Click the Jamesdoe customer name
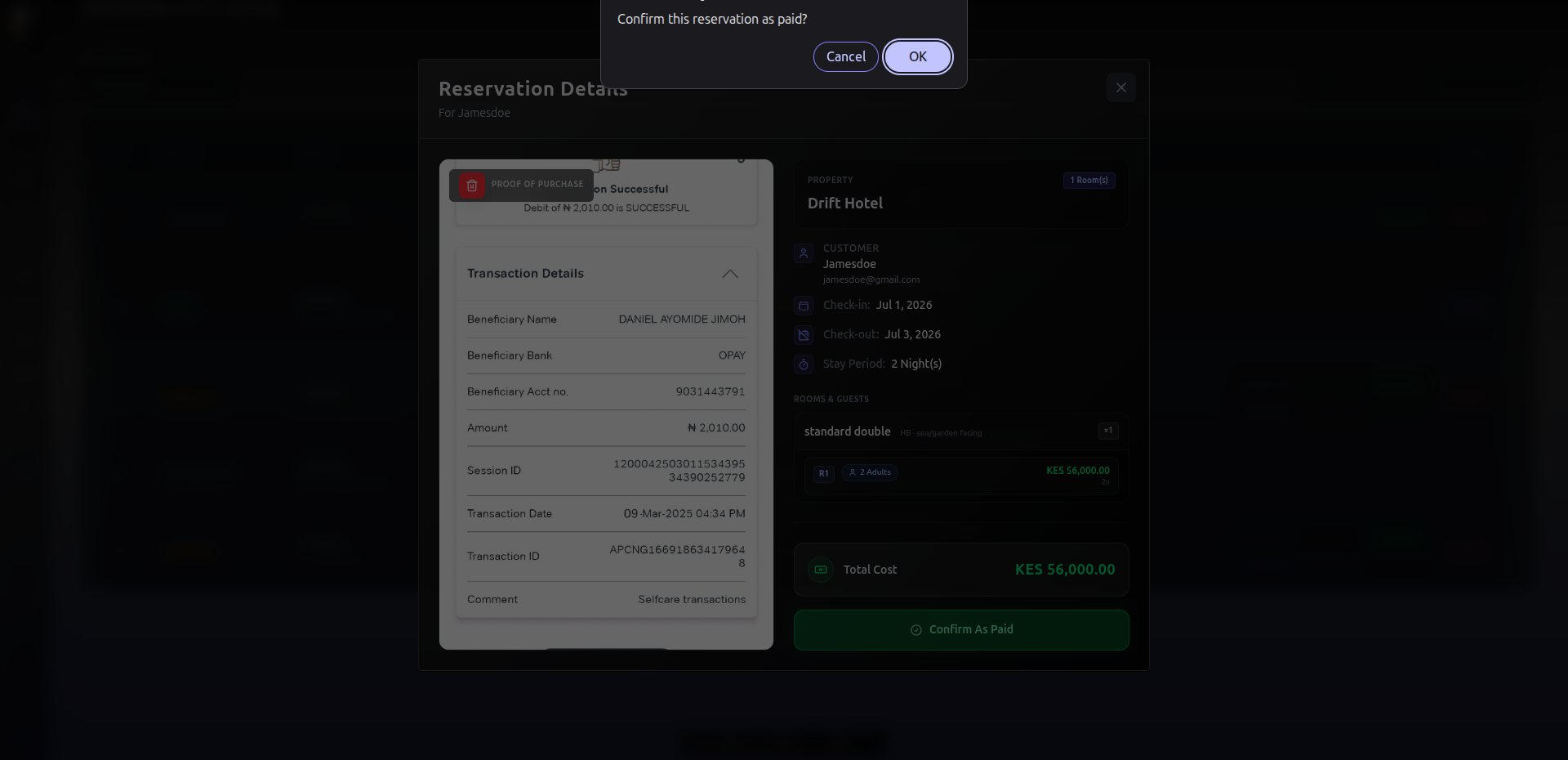1568x760 pixels. pos(849,264)
